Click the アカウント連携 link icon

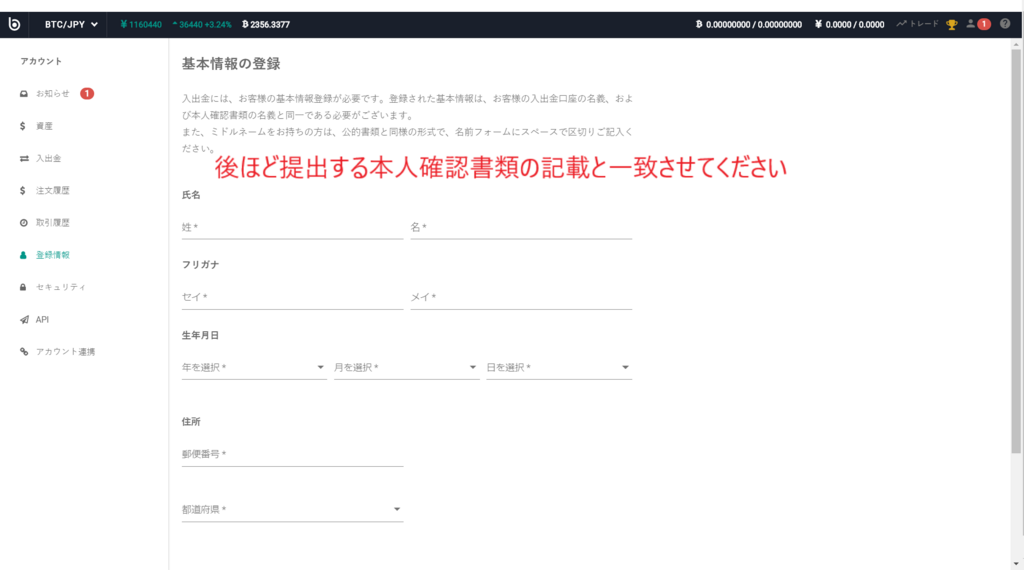(23, 352)
